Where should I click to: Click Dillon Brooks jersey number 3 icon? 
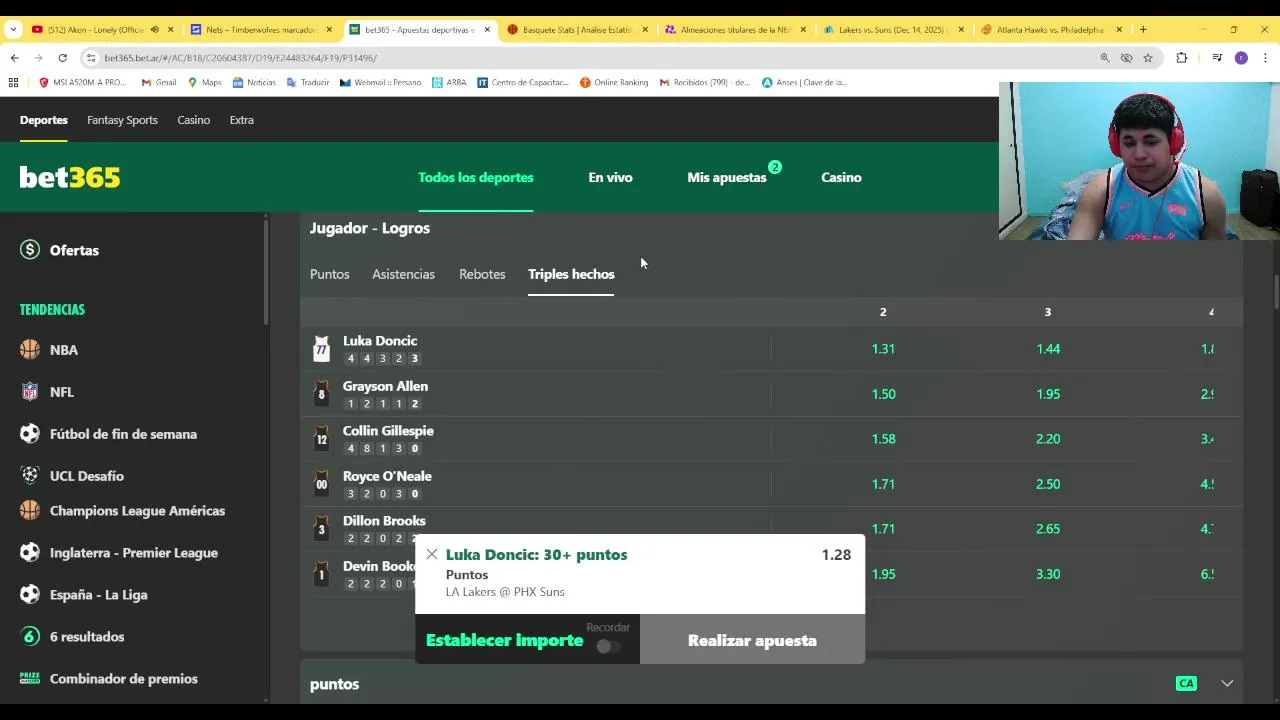(321, 529)
